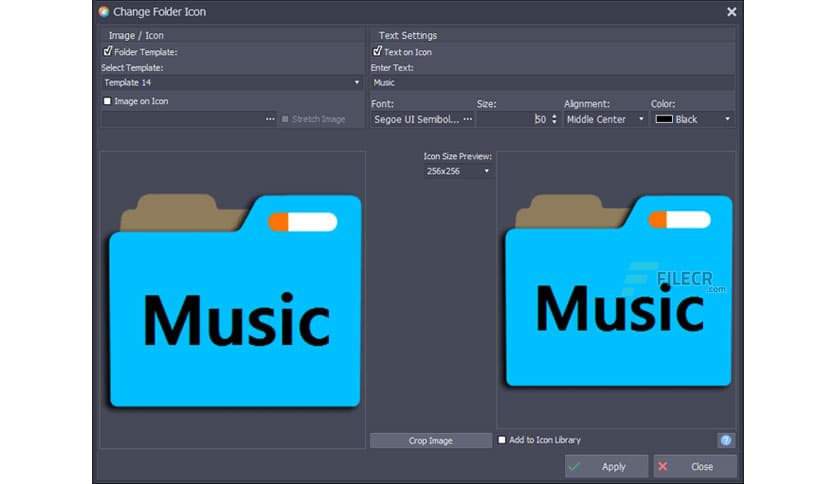Image resolution: width=836 pixels, height=484 pixels.
Task: Click the Image / Icon section header
Action: [136, 35]
